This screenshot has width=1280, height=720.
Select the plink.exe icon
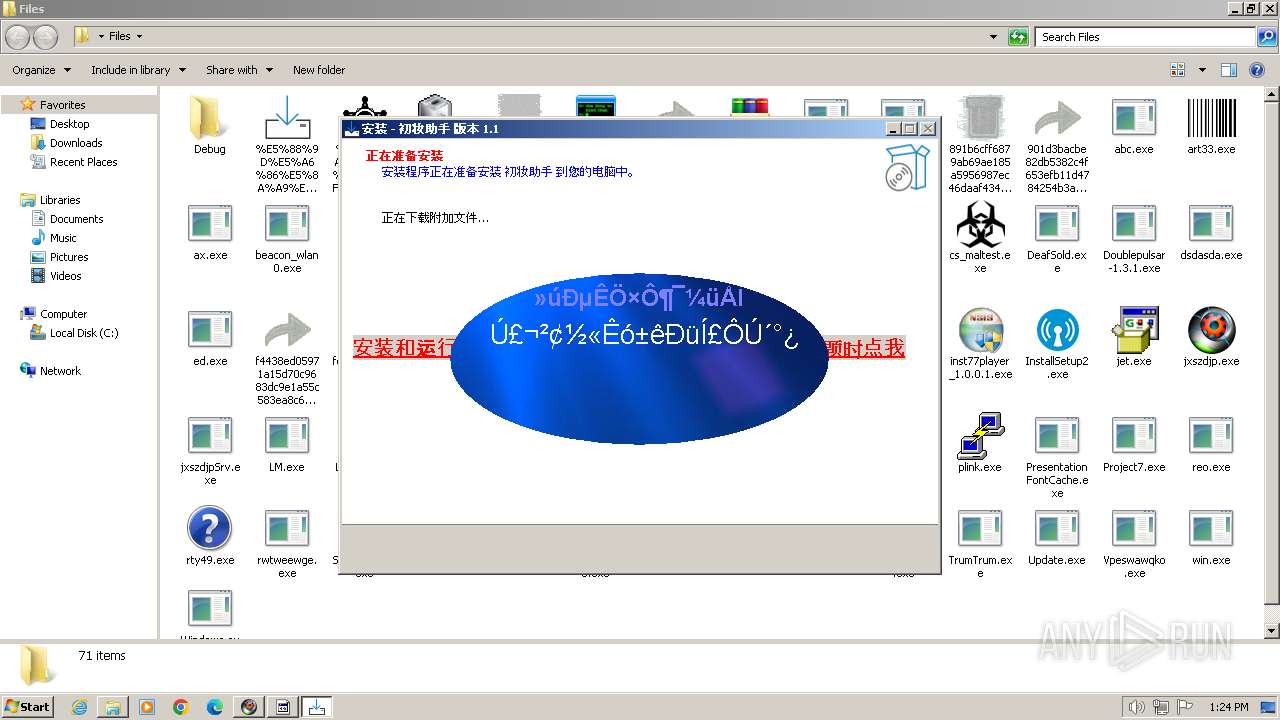pos(980,436)
